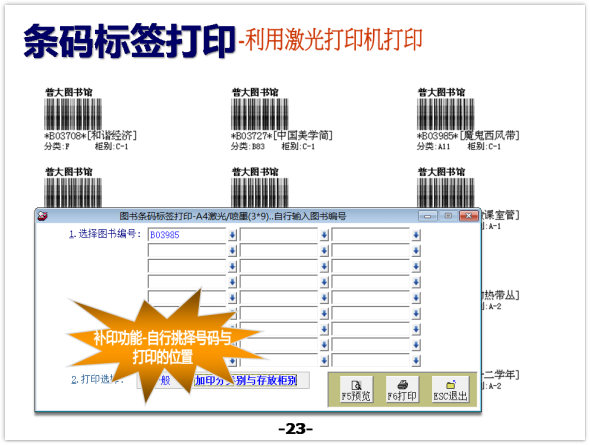The width and height of the screenshot is (590, 445).
Task: Open dropdown arrow of first row middle field
Action: pyautogui.click(x=324, y=235)
